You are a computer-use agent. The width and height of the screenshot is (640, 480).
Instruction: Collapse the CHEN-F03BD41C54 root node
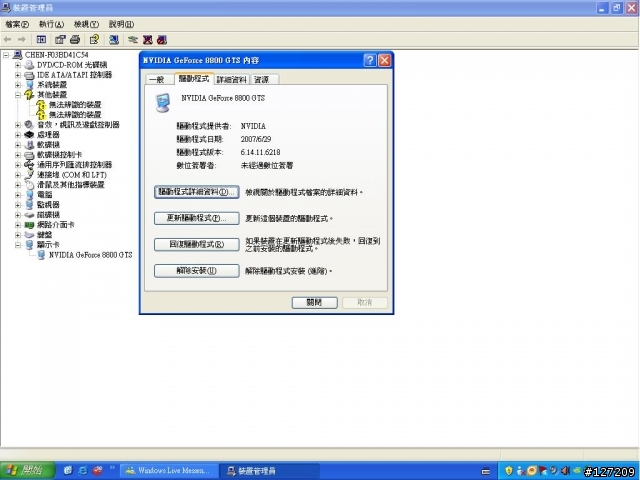pyautogui.click(x=6, y=55)
